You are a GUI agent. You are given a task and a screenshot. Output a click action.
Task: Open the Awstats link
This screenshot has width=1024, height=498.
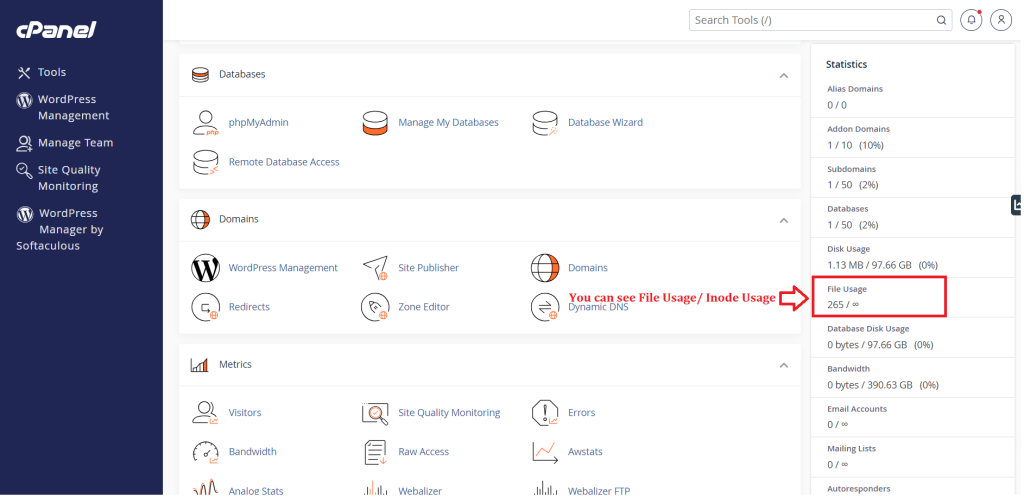tap(585, 452)
